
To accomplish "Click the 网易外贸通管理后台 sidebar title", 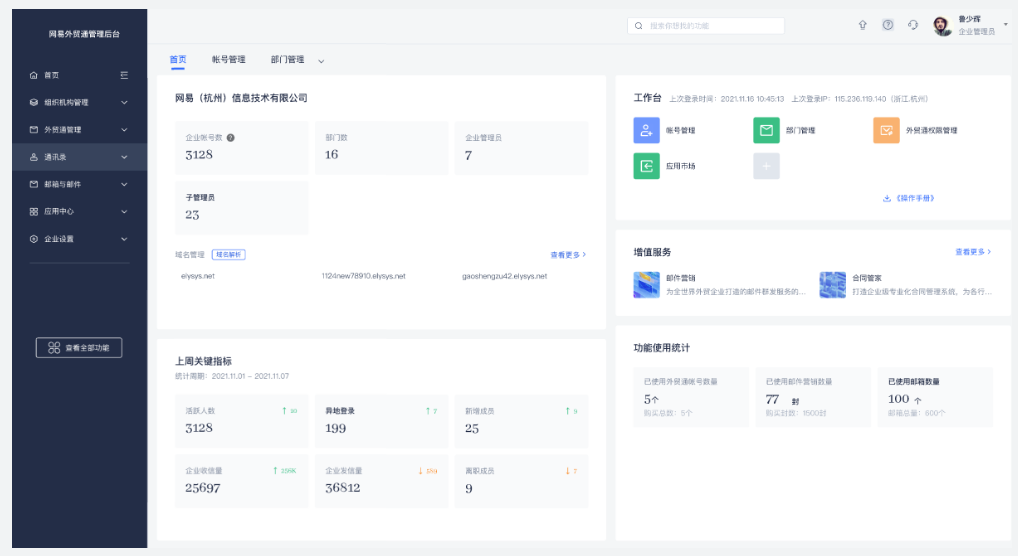I will point(84,34).
